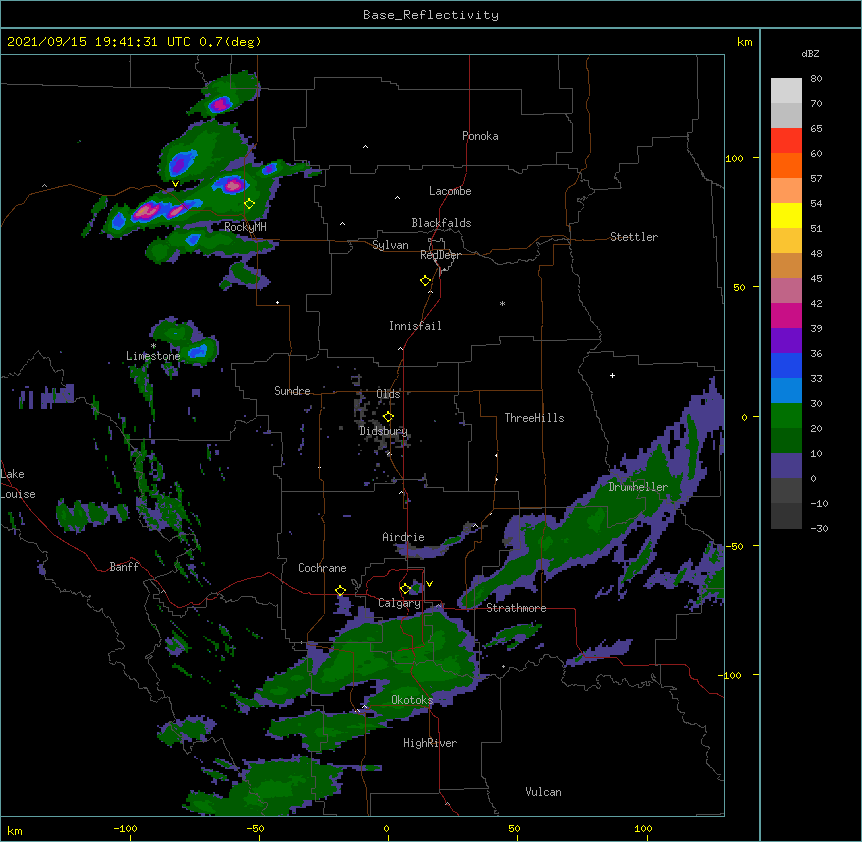The image size is (862, 842).
Task: Click the Calgary city label
Action: click(399, 603)
